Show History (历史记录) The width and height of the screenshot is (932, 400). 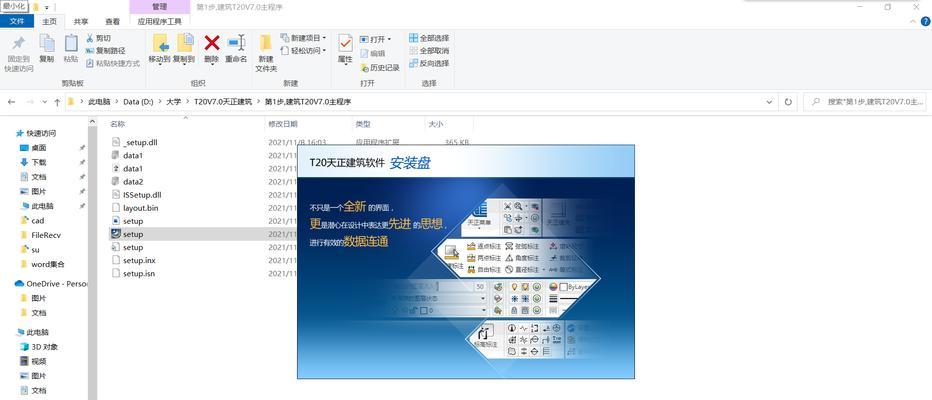(380, 68)
